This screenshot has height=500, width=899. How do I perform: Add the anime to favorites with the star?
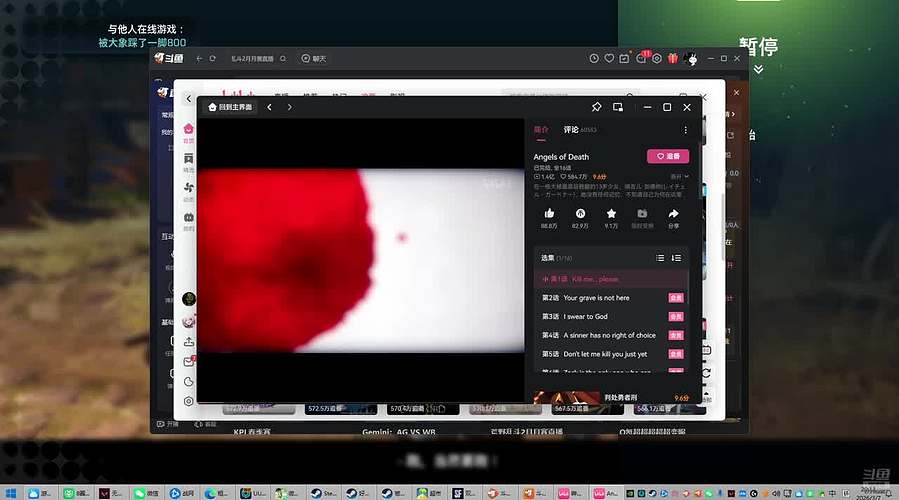coord(611,214)
